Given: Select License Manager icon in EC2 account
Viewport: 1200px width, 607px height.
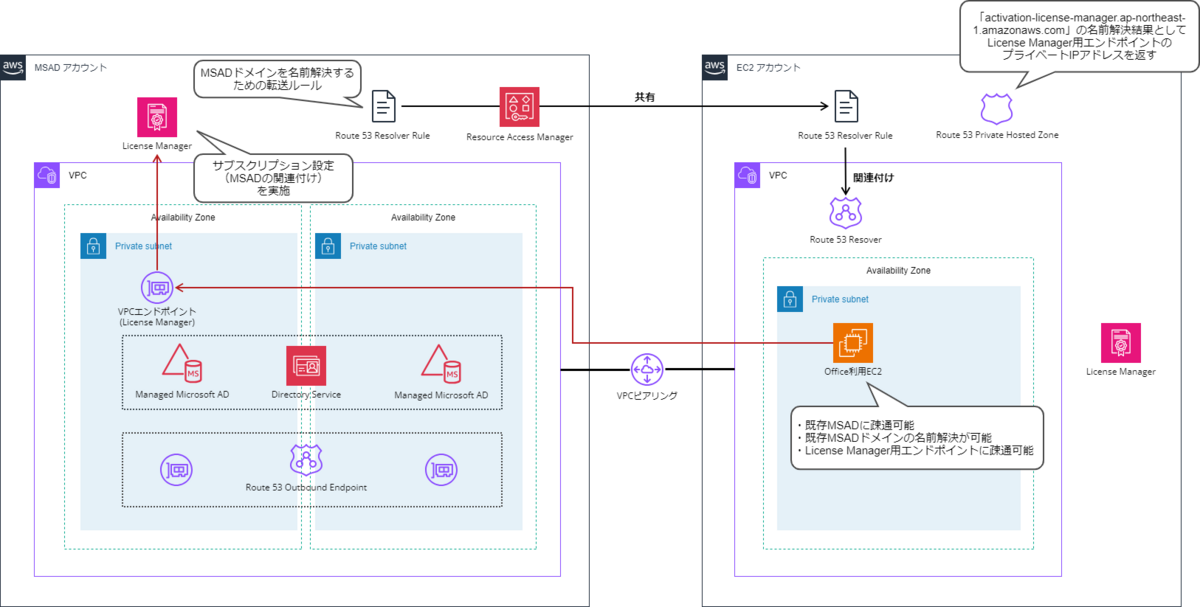Looking at the screenshot, I should (1120, 343).
